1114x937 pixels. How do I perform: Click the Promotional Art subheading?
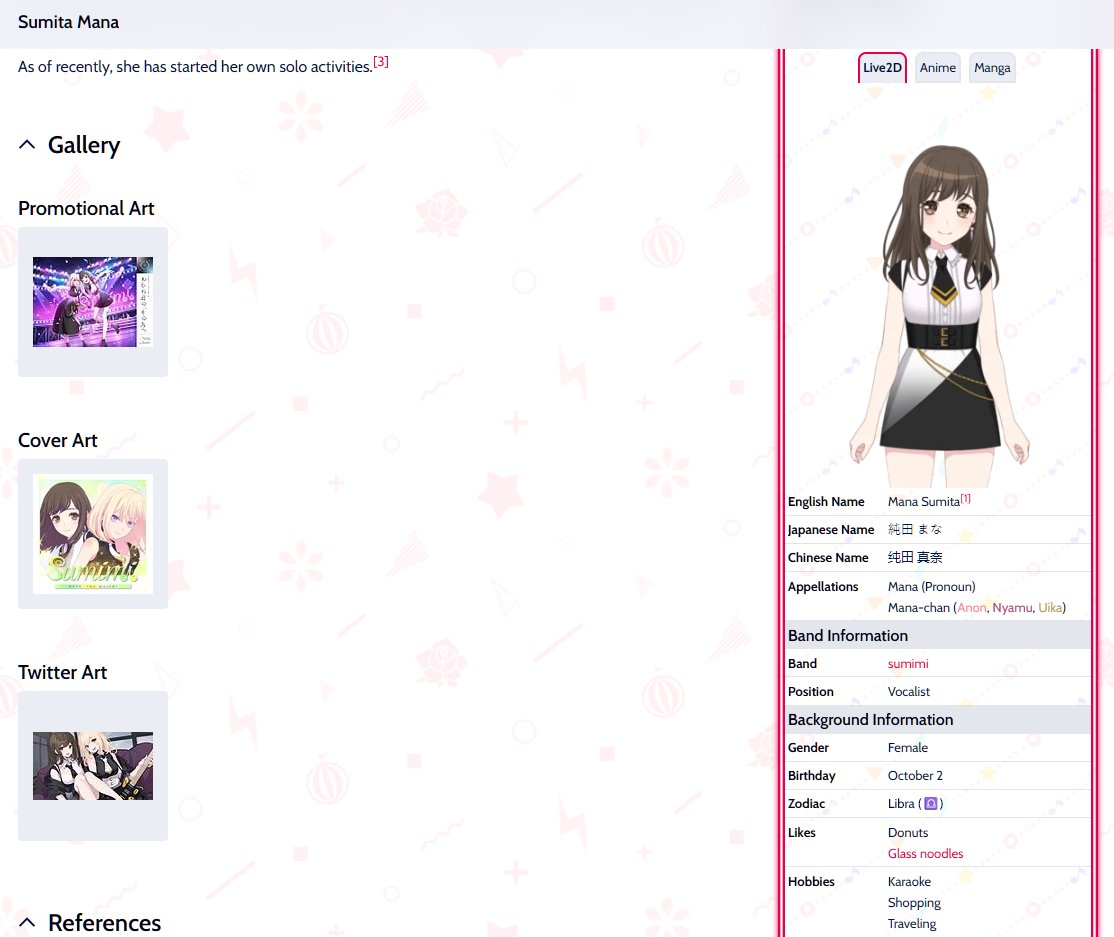click(x=86, y=208)
